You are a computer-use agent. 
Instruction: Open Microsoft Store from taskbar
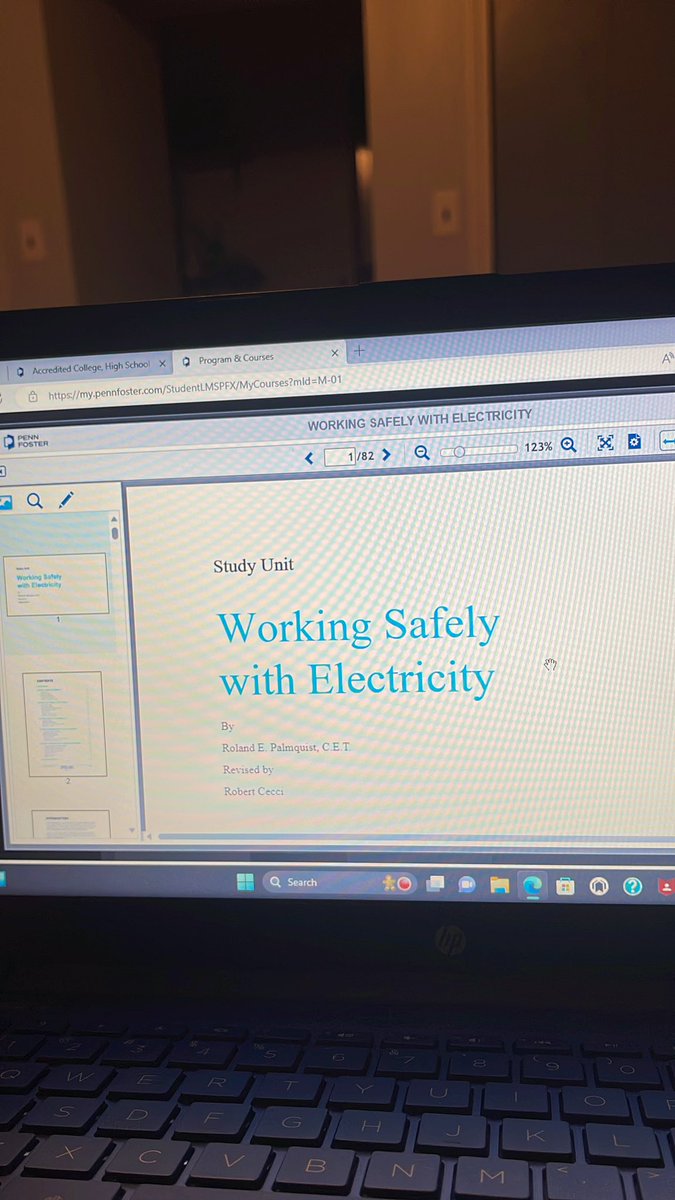565,886
